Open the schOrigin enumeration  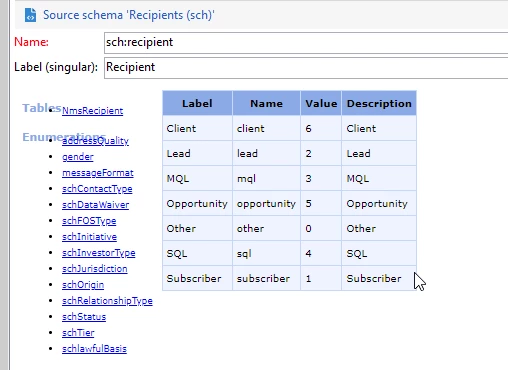[x=83, y=285]
